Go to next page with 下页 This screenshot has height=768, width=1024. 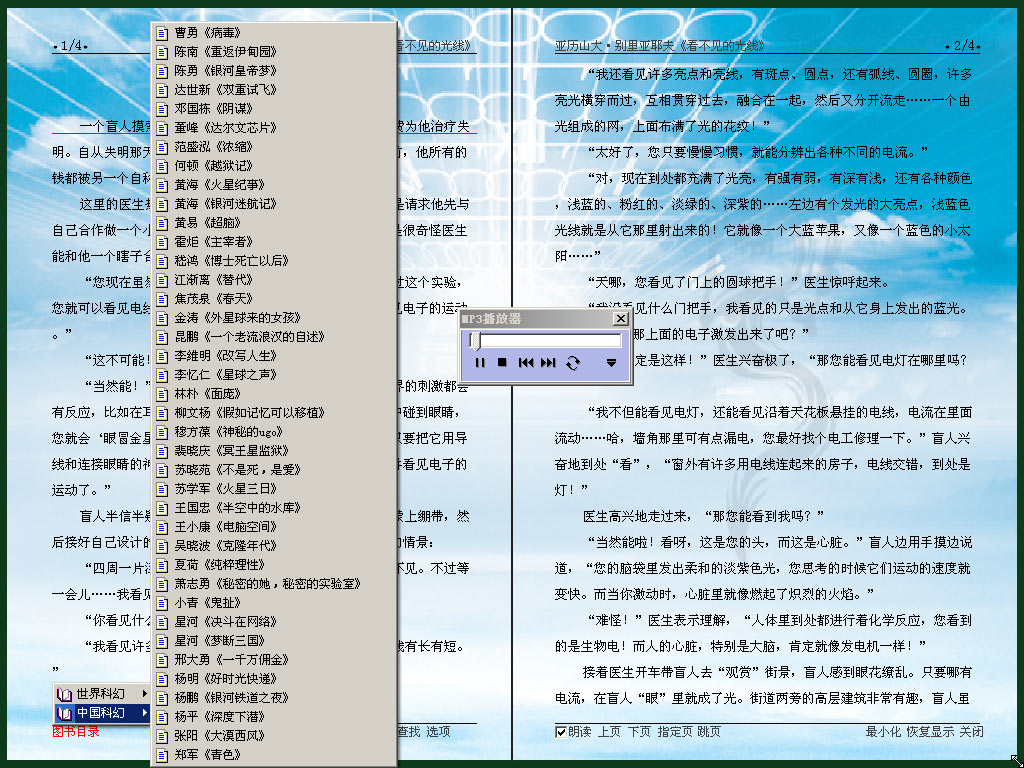[x=639, y=732]
